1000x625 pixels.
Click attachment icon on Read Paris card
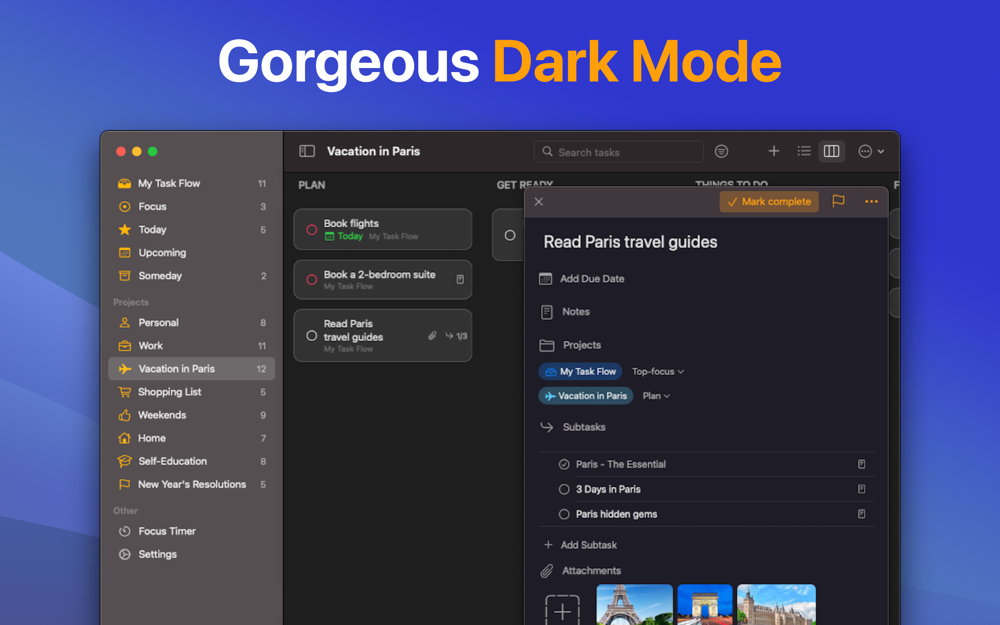coord(432,335)
